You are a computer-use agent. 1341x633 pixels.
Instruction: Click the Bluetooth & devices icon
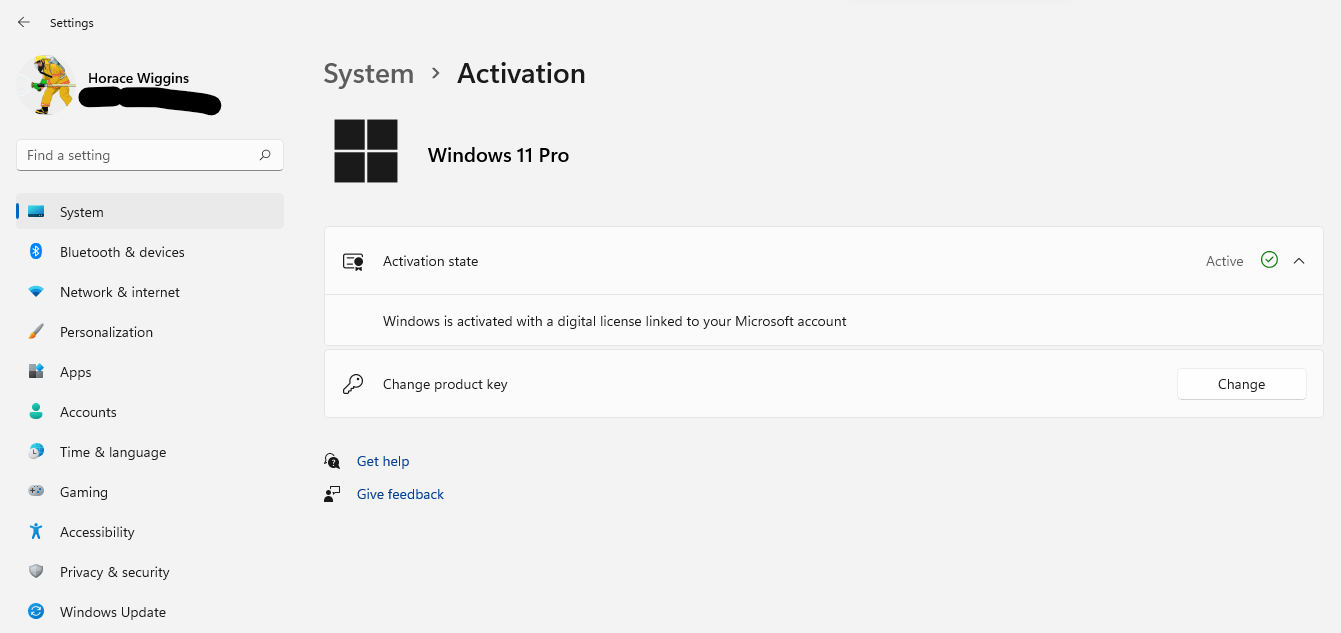coord(36,251)
